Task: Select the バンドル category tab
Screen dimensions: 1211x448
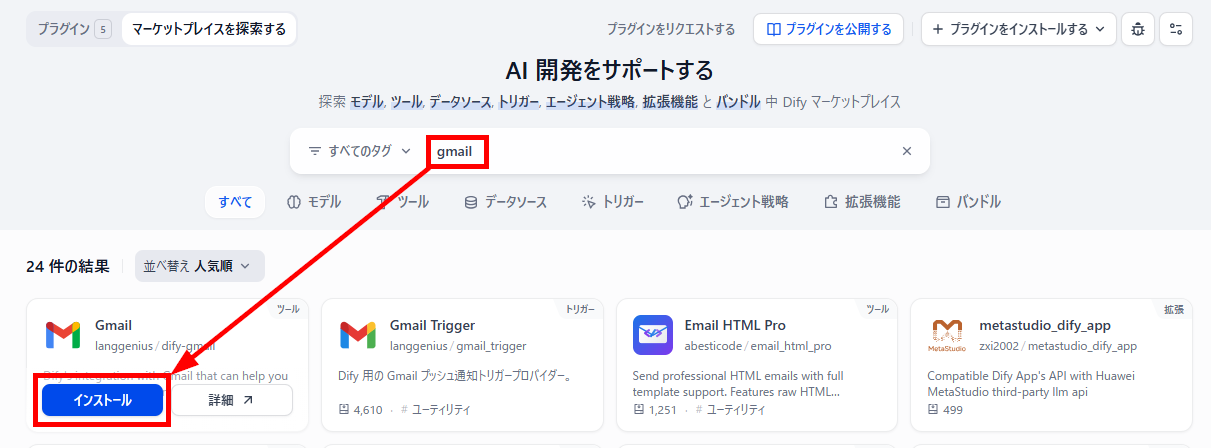Action: tap(968, 202)
